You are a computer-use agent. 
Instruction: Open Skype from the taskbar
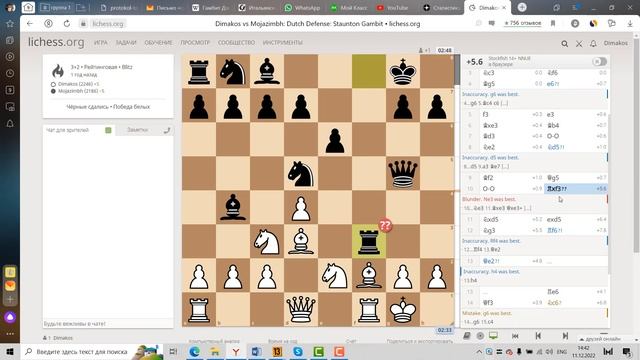pyautogui.click(x=298, y=351)
